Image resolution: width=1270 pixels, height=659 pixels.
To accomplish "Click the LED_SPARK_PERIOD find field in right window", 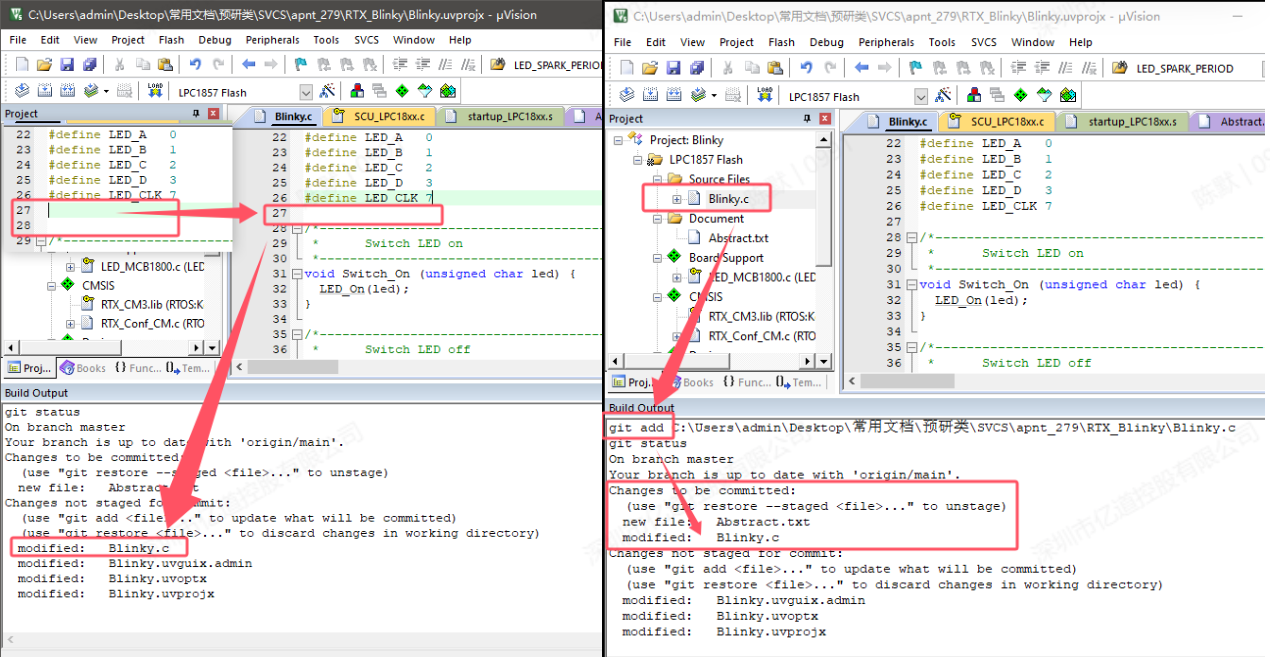I will point(1185,68).
